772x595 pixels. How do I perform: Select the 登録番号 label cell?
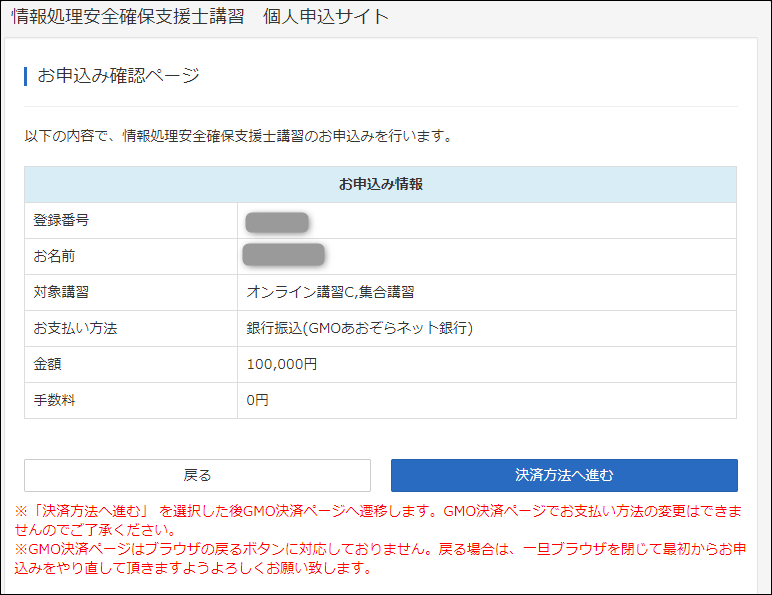pos(131,221)
